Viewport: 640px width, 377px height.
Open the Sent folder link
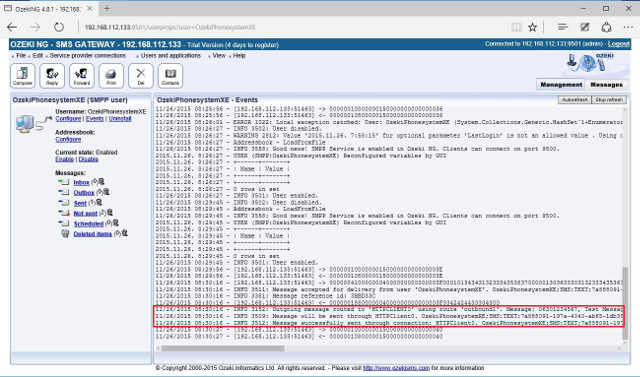[x=80, y=203]
